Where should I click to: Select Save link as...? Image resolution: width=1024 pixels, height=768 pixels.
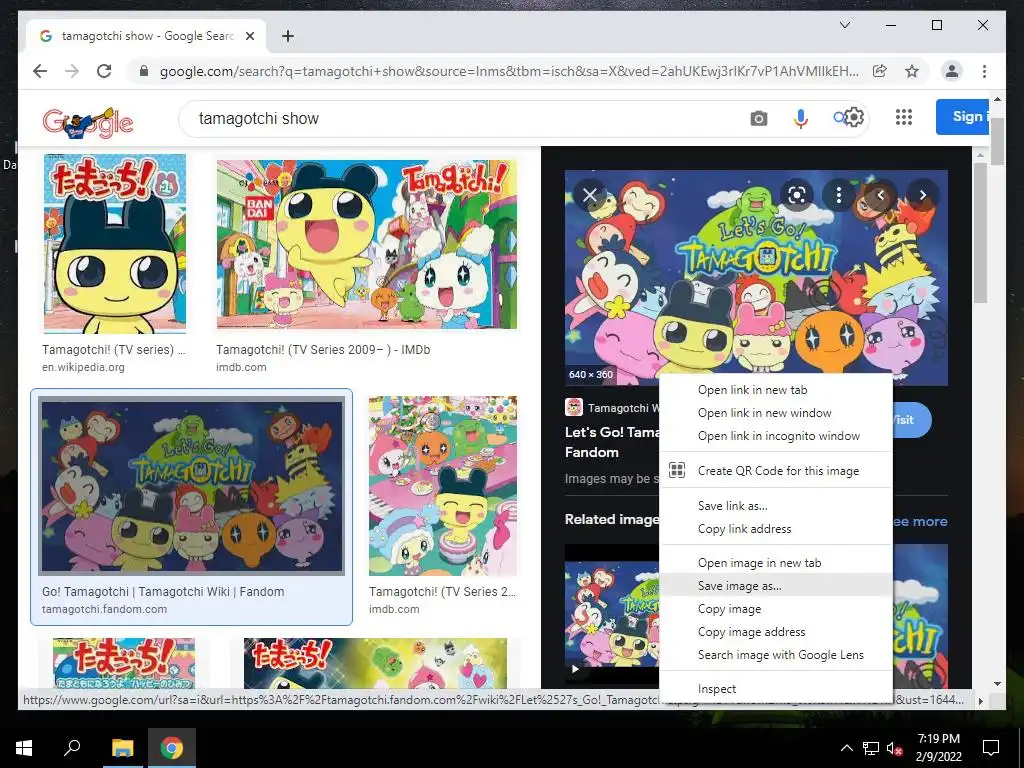click(x=776, y=505)
